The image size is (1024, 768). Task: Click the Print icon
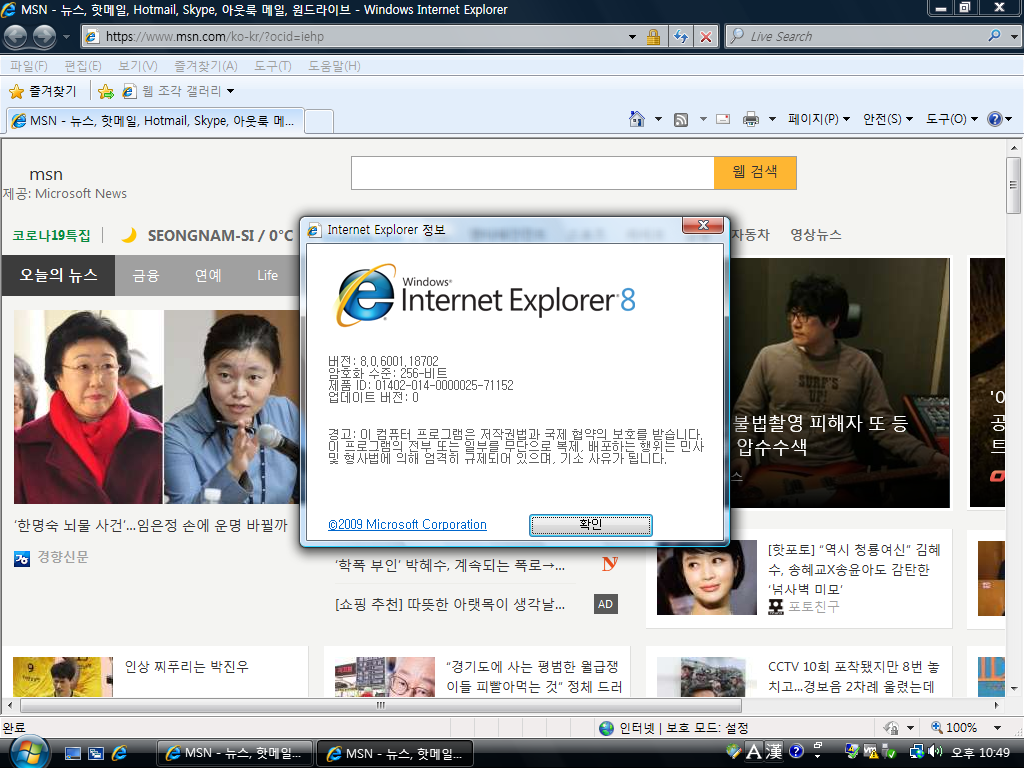click(x=751, y=120)
